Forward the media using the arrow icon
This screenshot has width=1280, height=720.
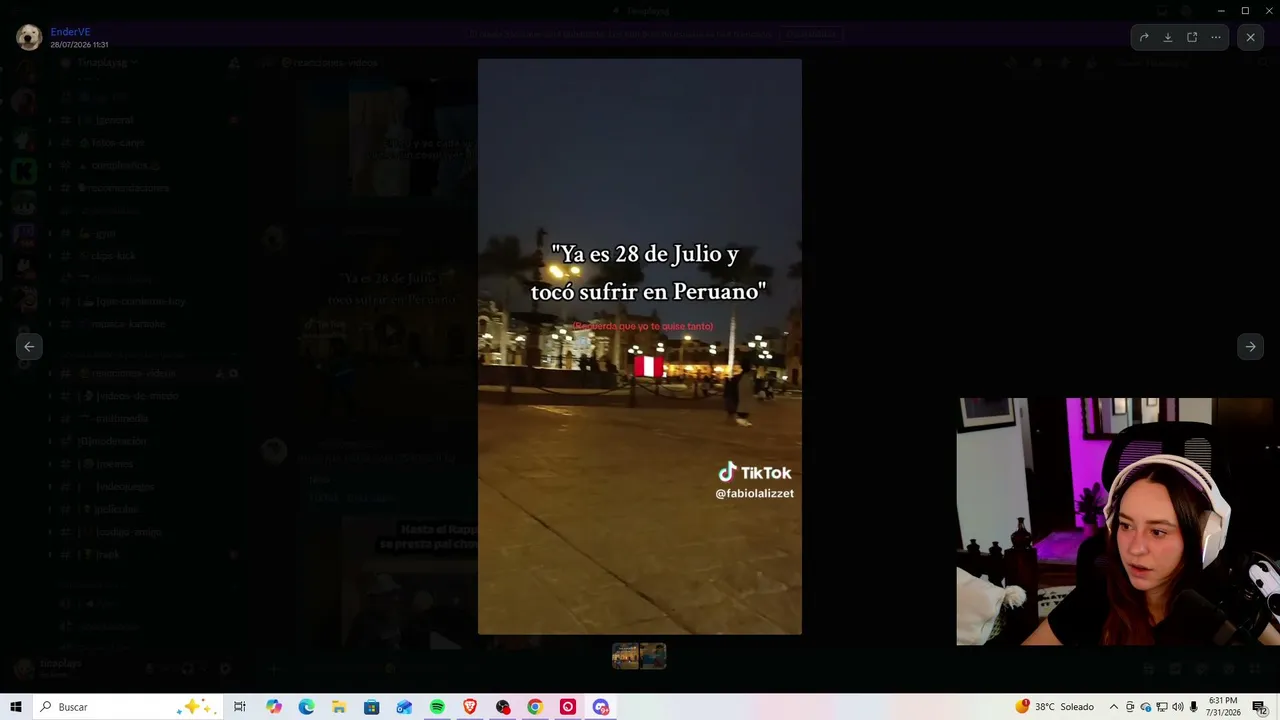(x=1144, y=37)
